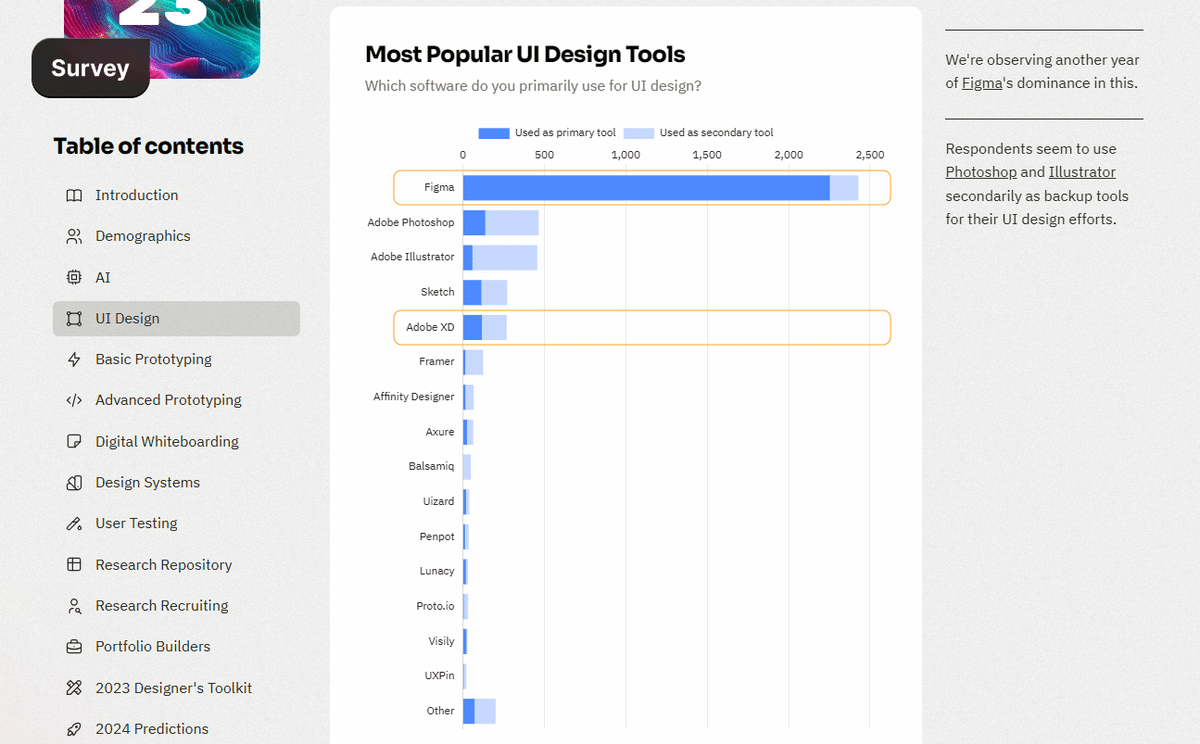Toggle 'Used as secondary tool' legend item
1200x744 pixels.
[698, 133]
